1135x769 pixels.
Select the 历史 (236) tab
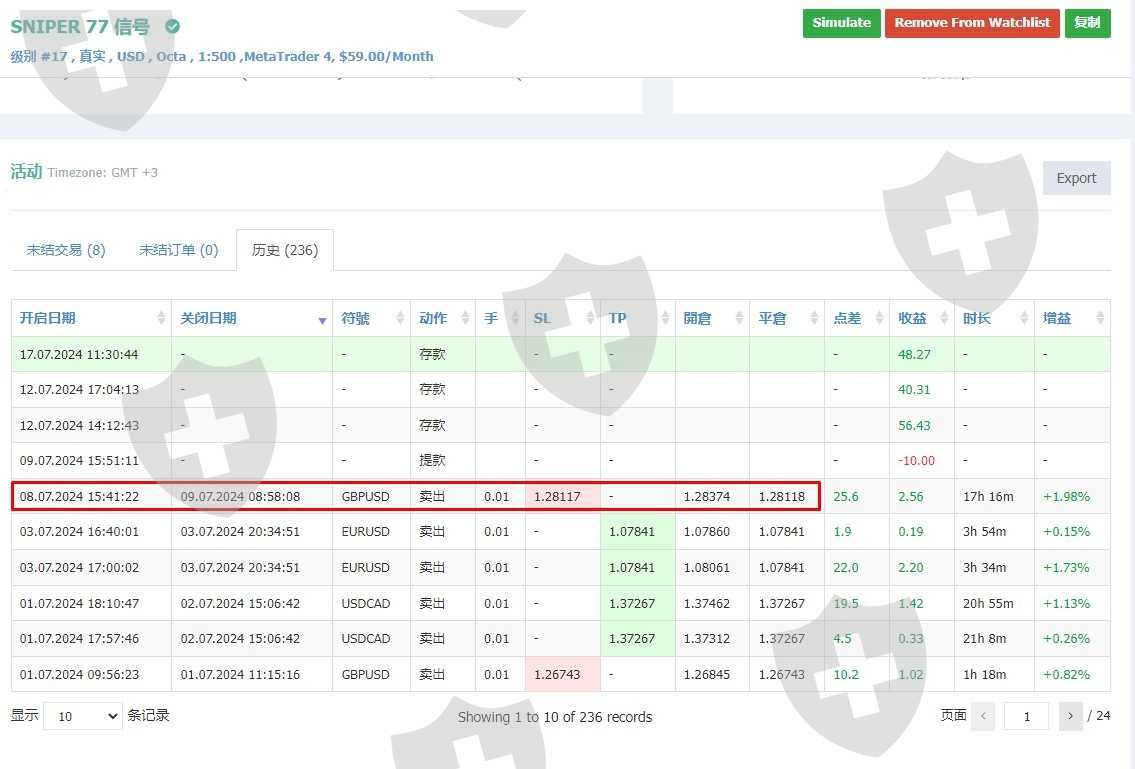[x=285, y=250]
